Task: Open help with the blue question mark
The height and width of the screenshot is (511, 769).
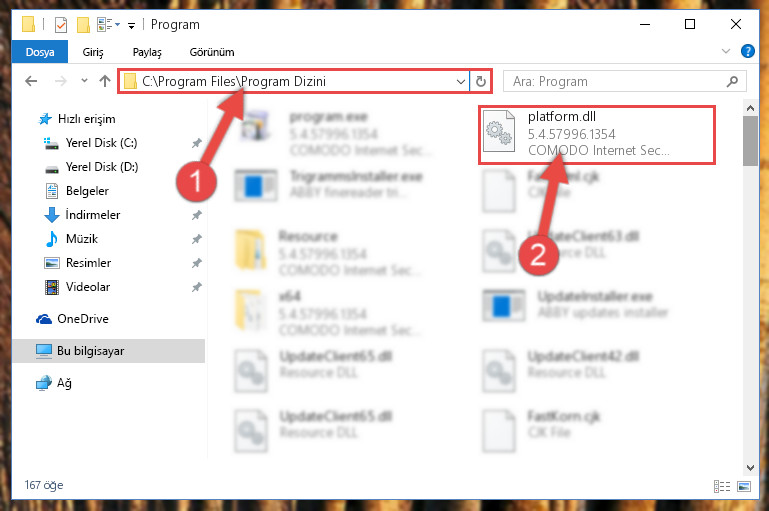Action: 747,51
